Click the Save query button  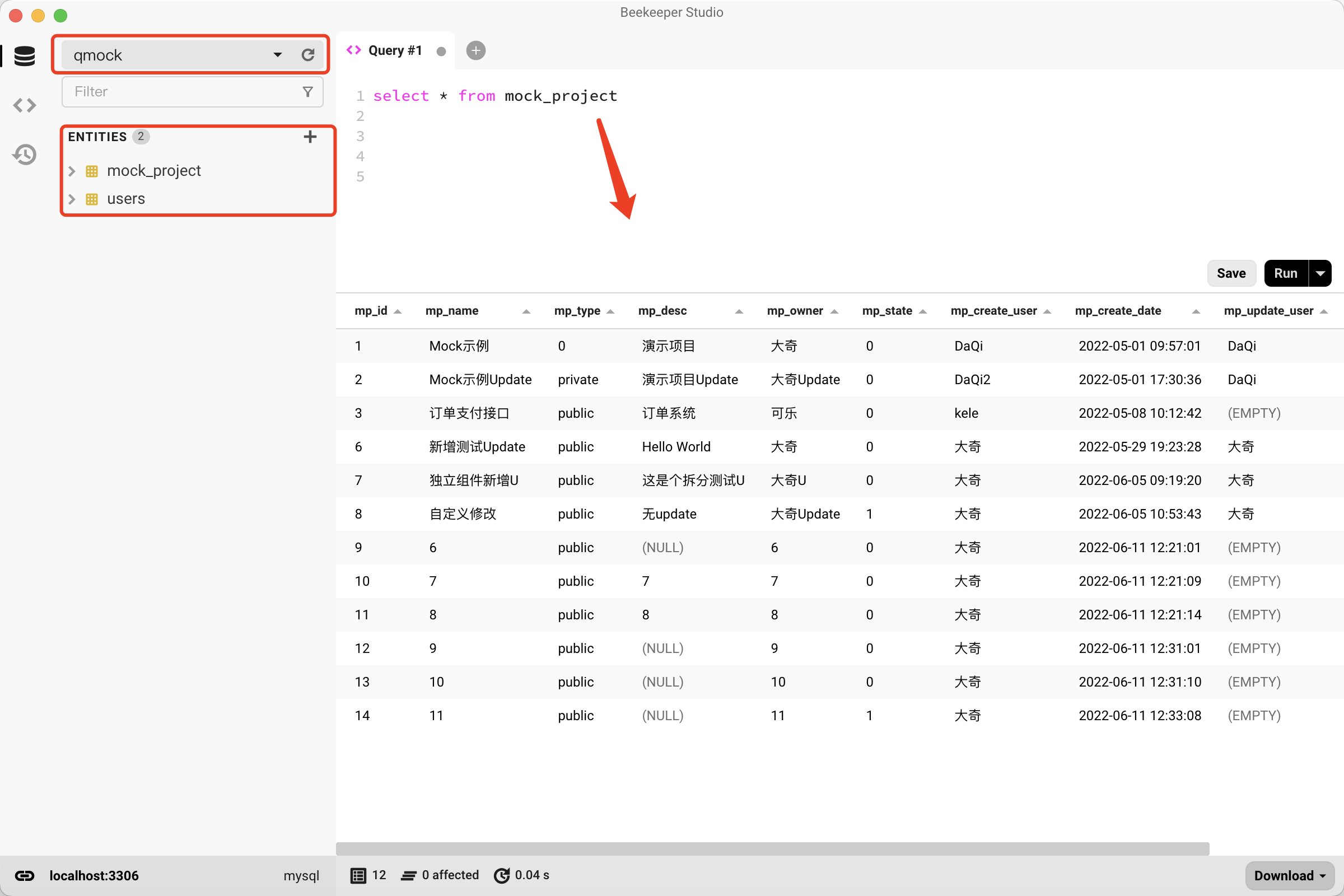[x=1231, y=272]
